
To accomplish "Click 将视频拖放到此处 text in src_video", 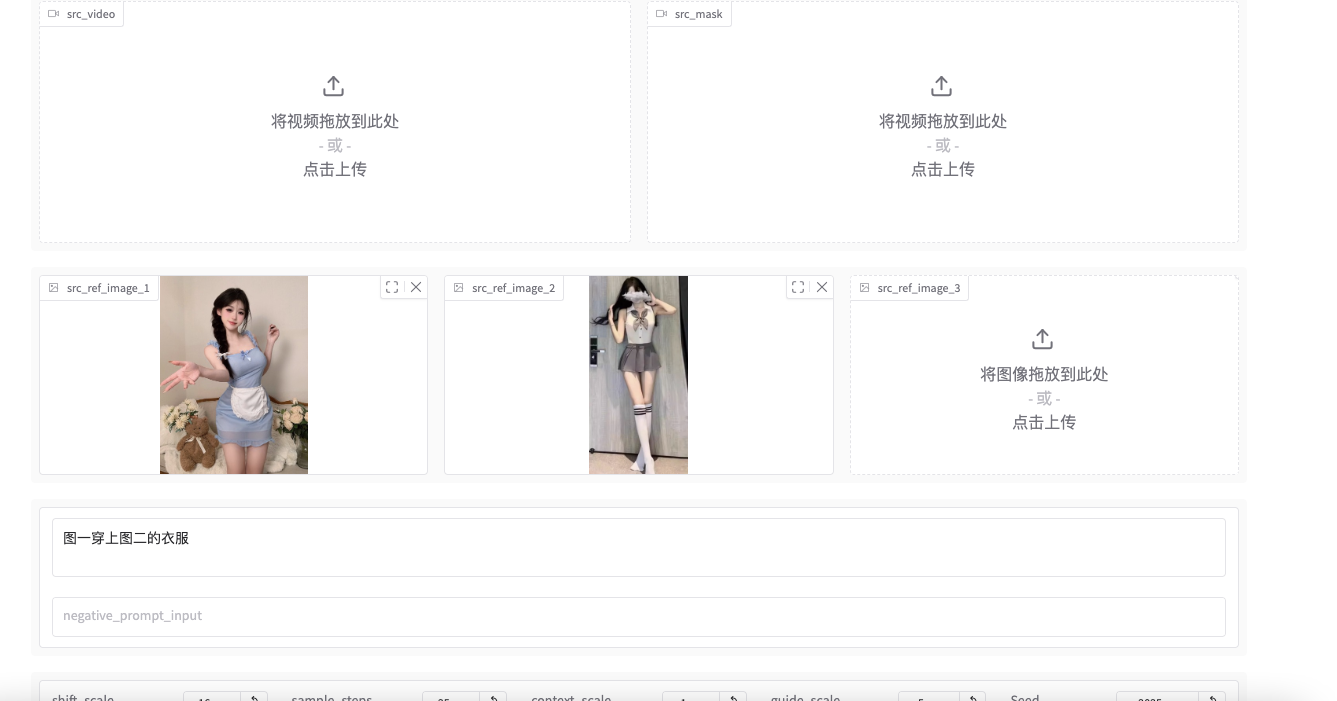I will 335,121.
